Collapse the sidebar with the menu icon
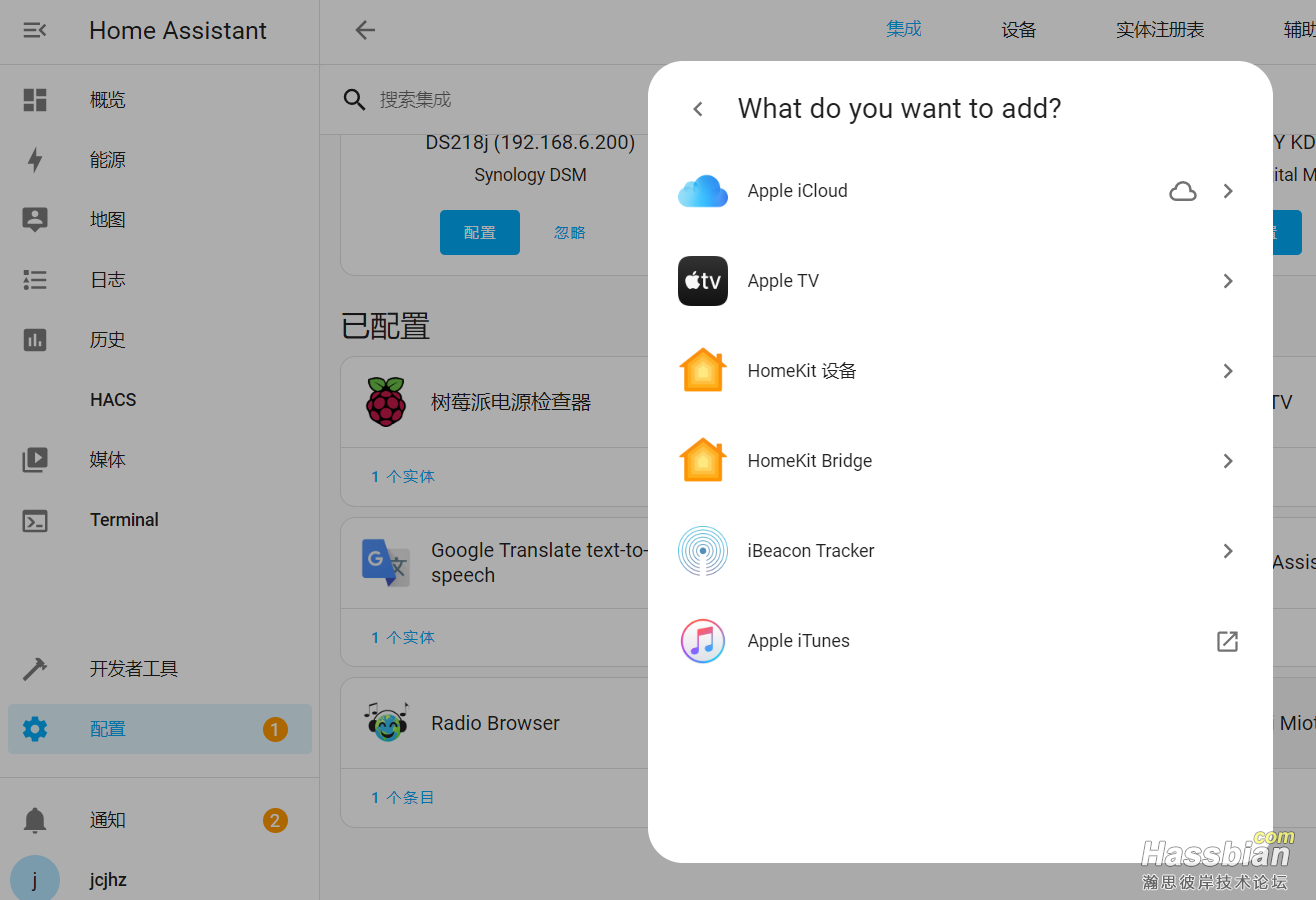 (35, 30)
